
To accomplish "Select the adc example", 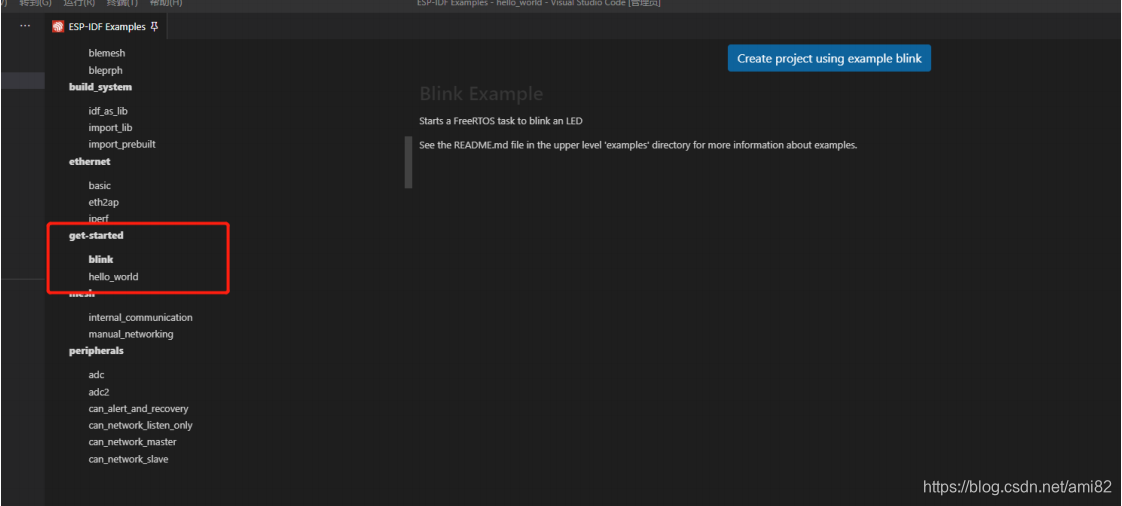I will pyautogui.click(x=97, y=375).
